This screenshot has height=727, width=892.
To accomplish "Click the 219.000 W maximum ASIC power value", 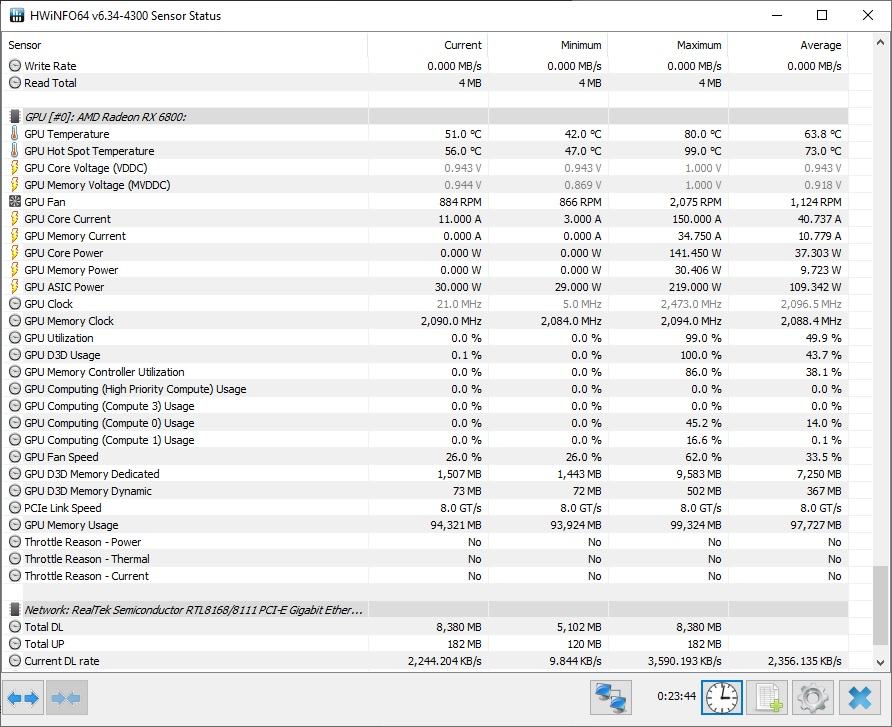I will click(x=695, y=287).
